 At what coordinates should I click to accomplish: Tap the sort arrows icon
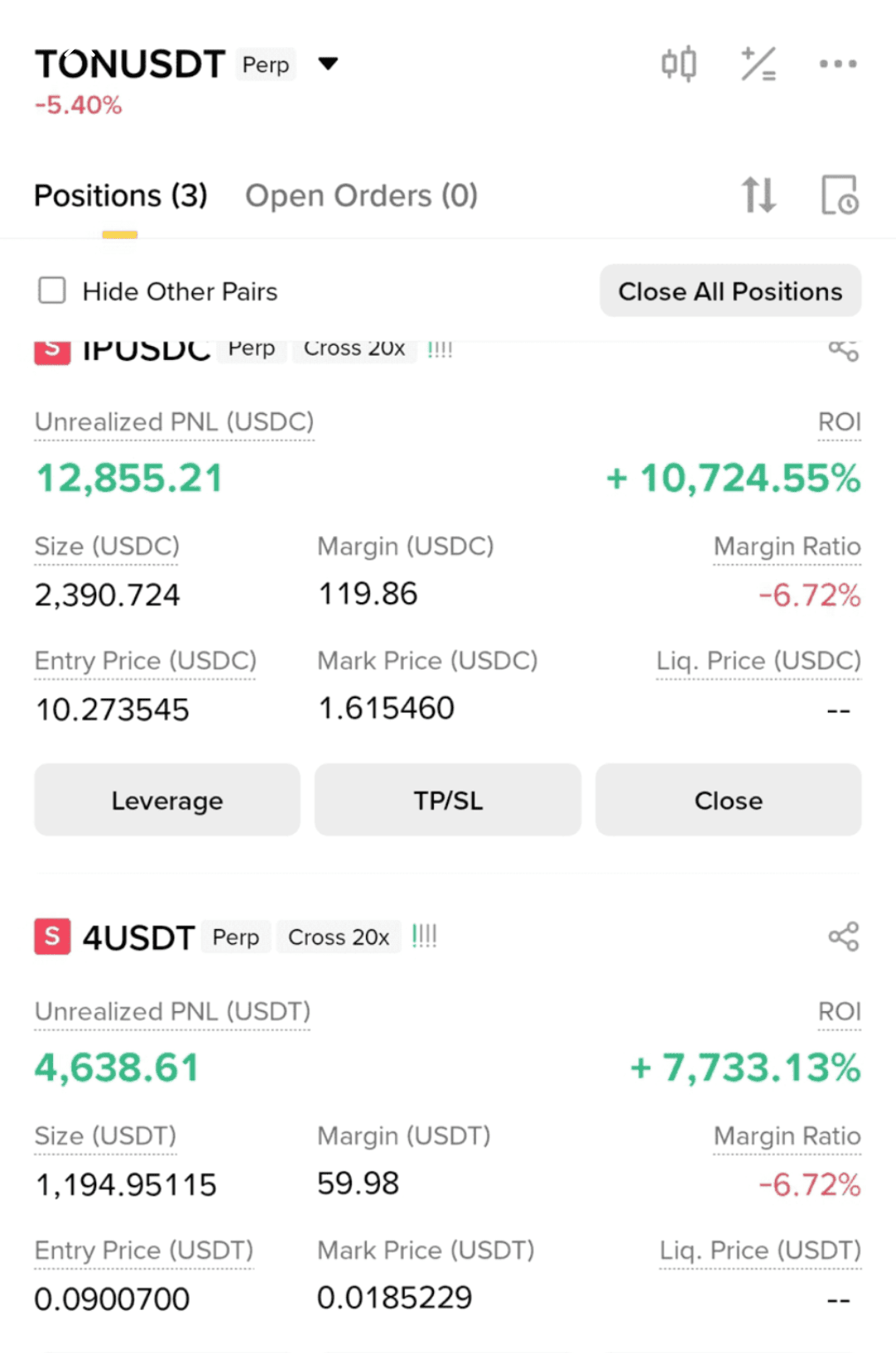click(758, 196)
